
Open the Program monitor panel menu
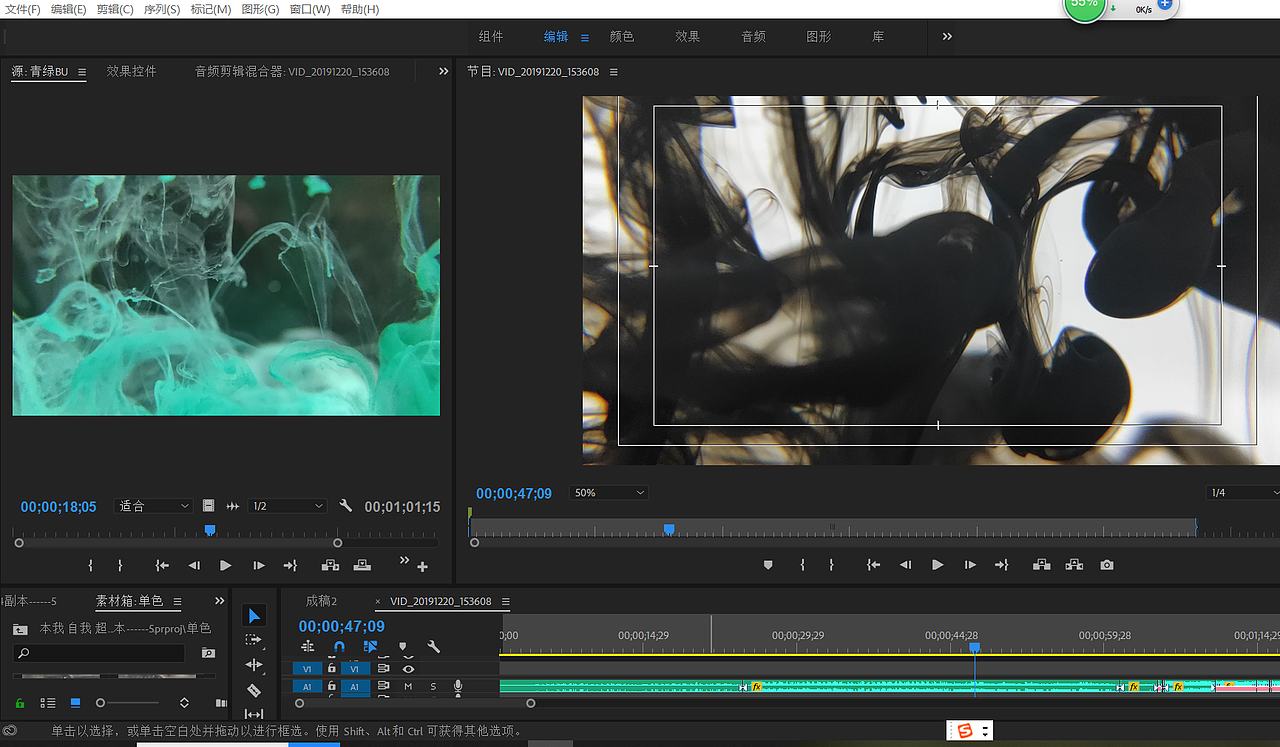(x=614, y=72)
